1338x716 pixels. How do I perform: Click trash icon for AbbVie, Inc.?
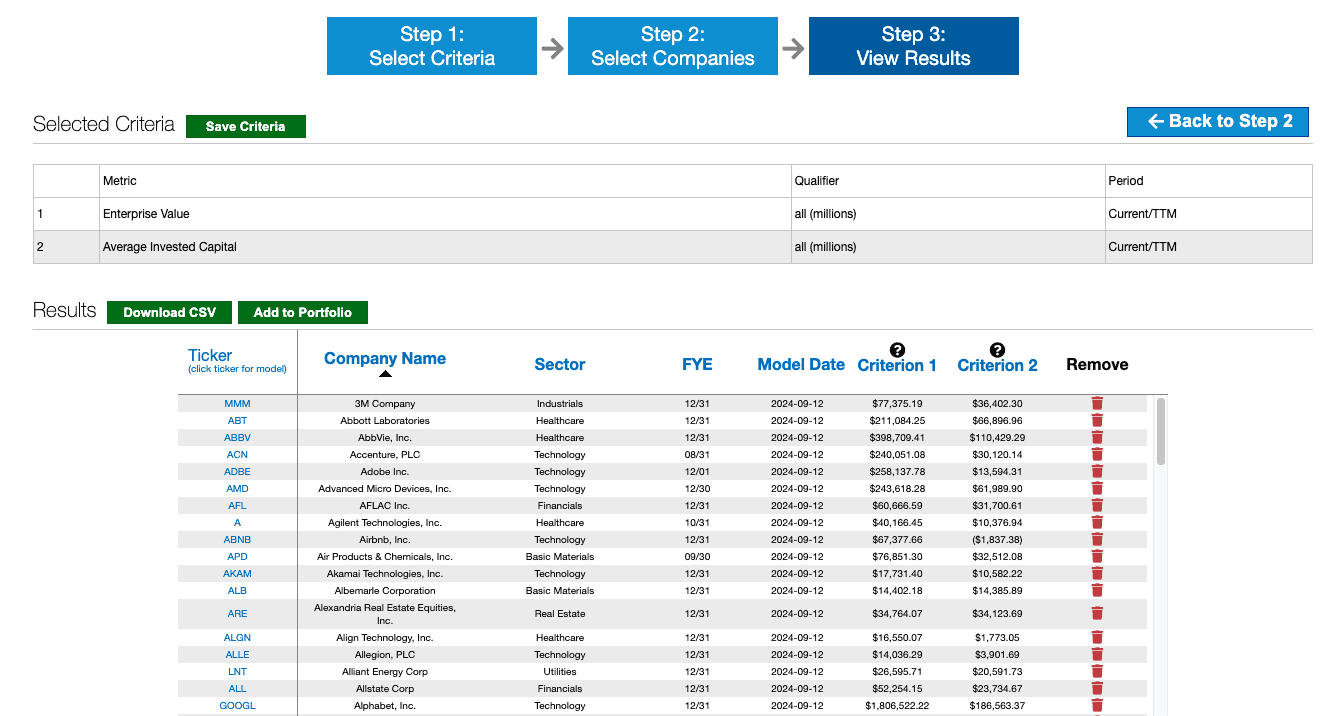1097,438
